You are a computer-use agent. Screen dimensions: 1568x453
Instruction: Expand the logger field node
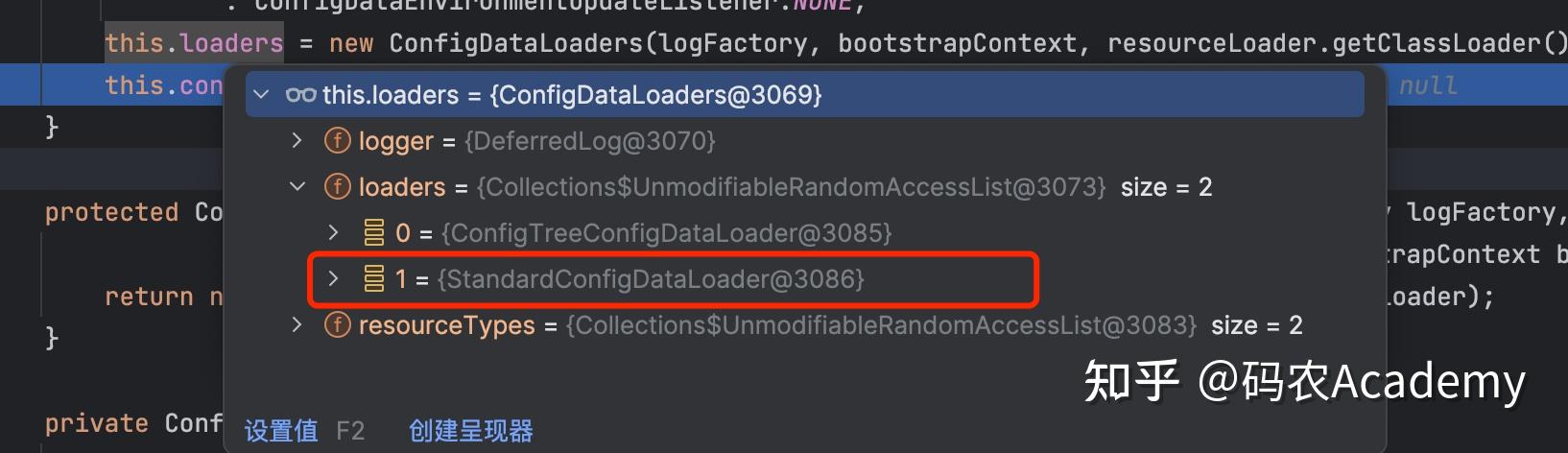point(297,141)
